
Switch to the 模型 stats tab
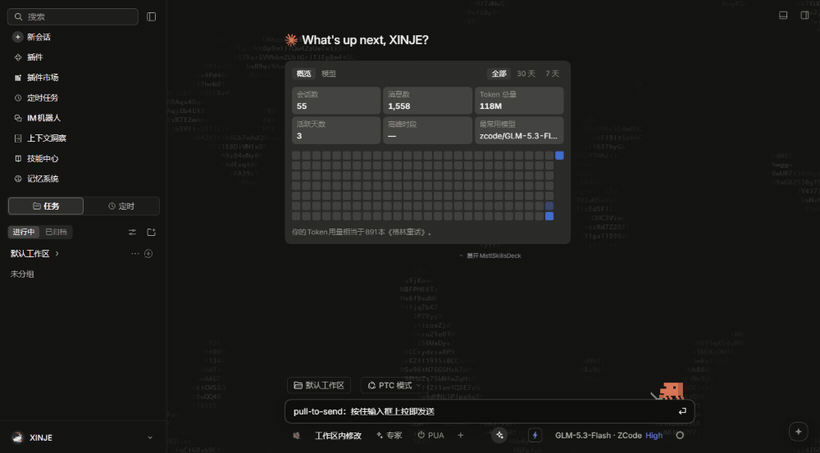click(328, 74)
